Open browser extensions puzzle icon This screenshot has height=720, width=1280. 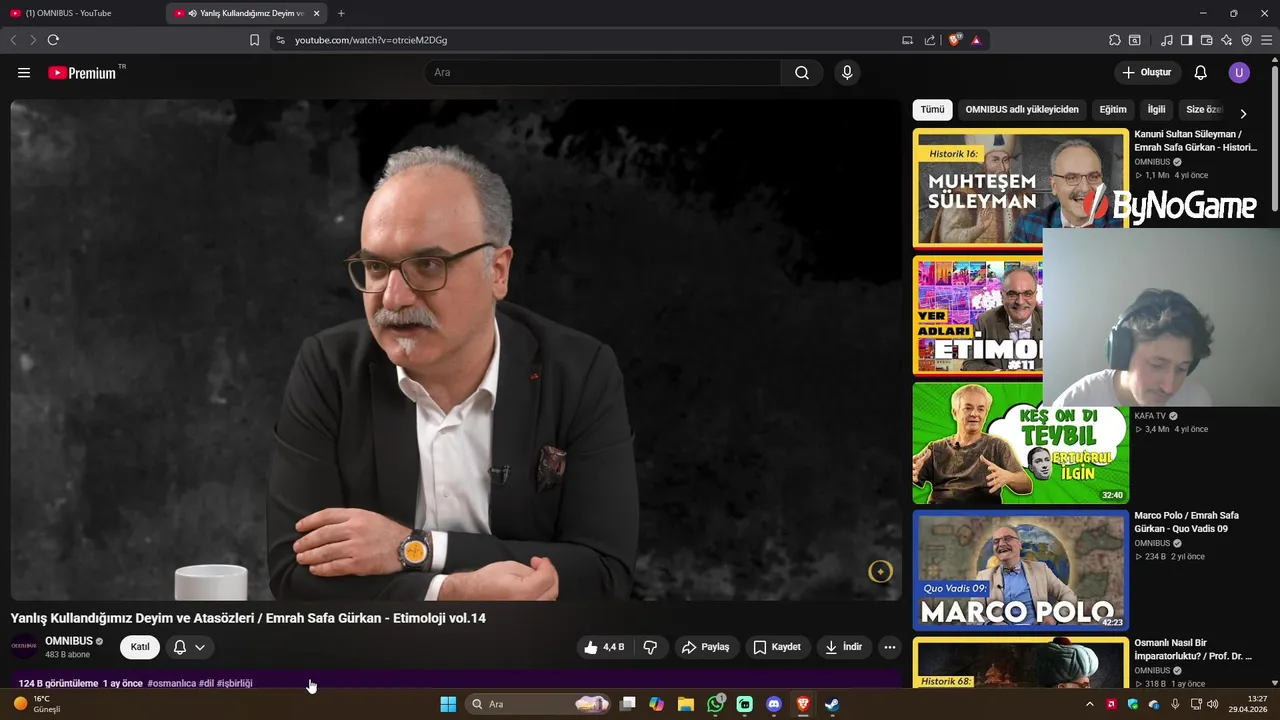[1115, 40]
